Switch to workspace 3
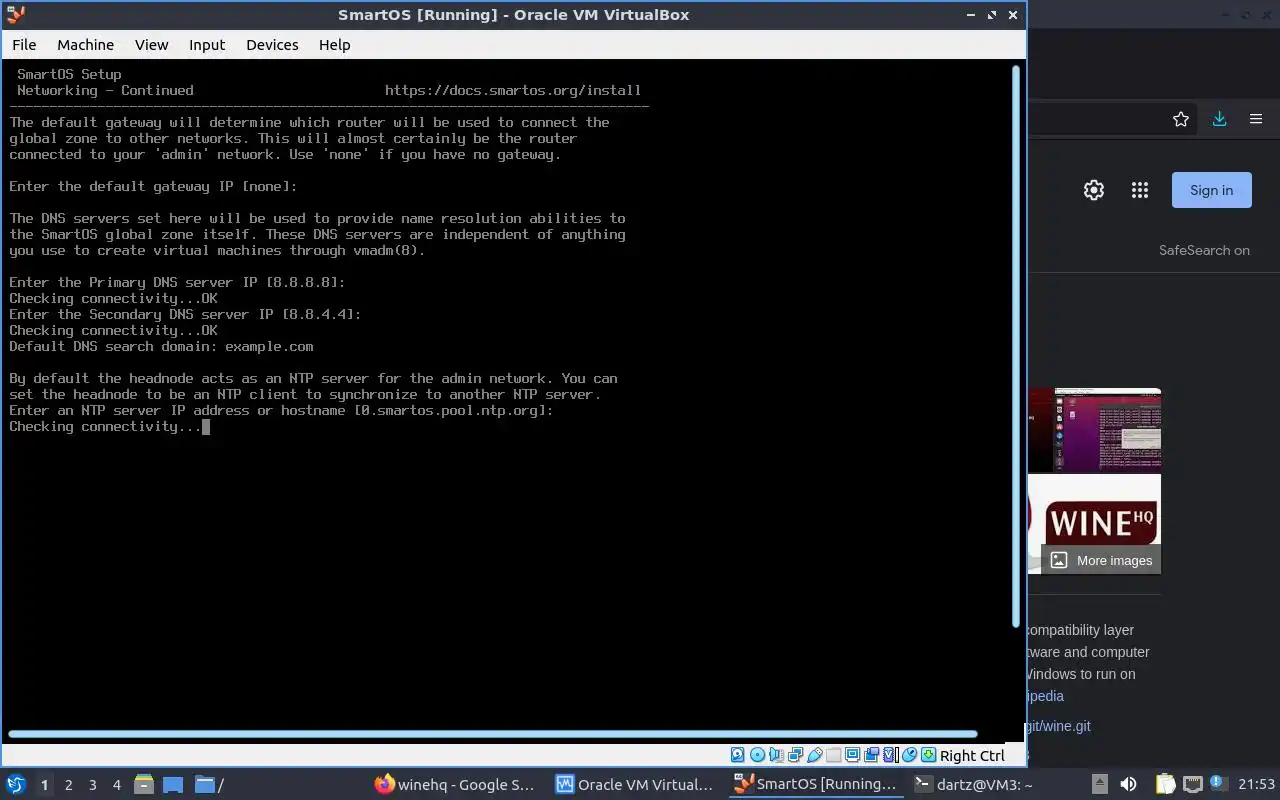 92,785
